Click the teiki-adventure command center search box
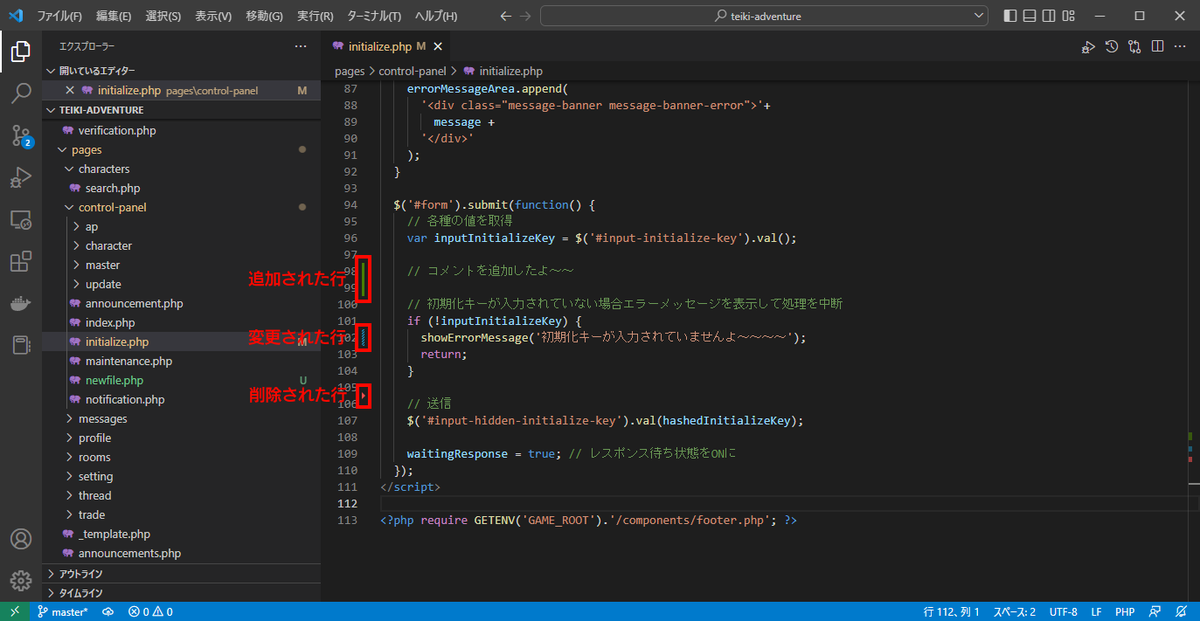The height and width of the screenshot is (621, 1200). (764, 16)
